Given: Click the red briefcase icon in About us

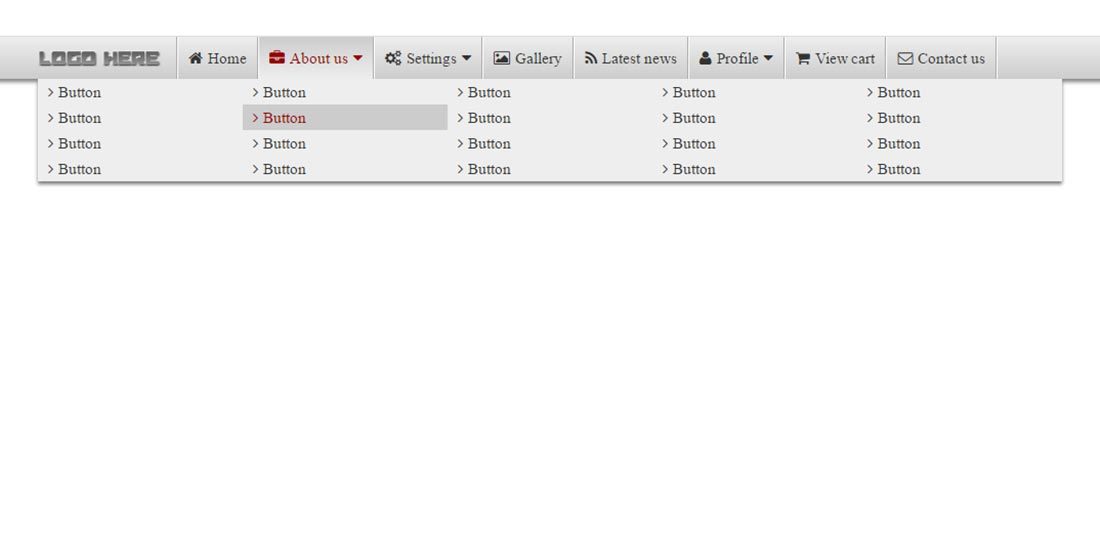Looking at the screenshot, I should 276,58.
